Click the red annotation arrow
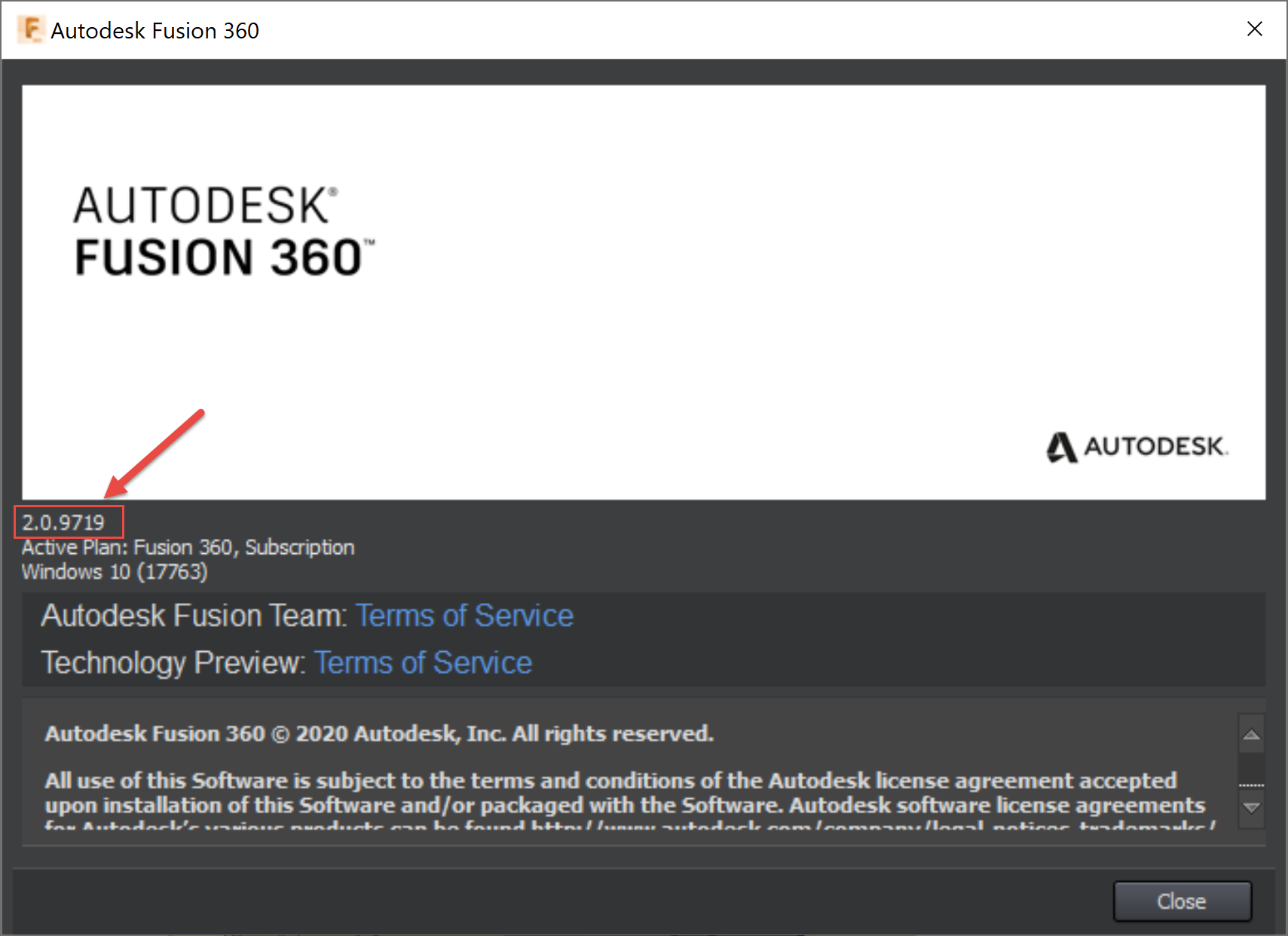1288x936 pixels. [154, 454]
